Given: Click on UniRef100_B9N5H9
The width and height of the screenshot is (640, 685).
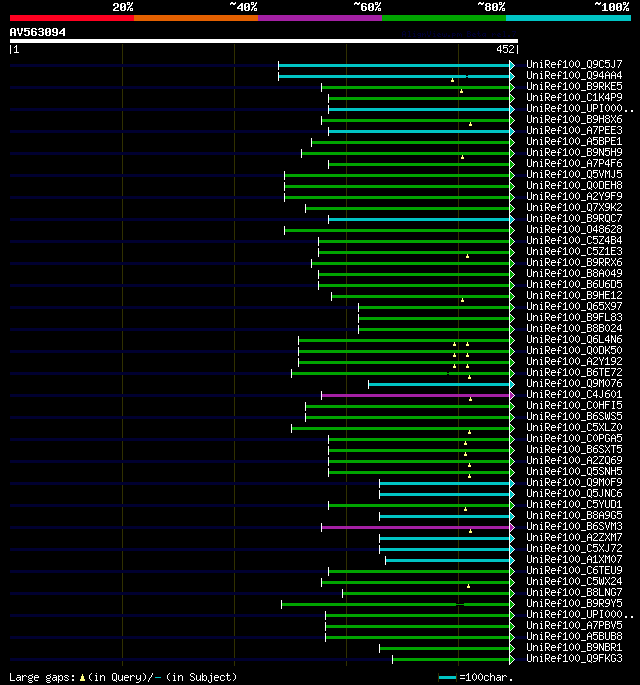Looking at the screenshot, I should click(574, 152).
